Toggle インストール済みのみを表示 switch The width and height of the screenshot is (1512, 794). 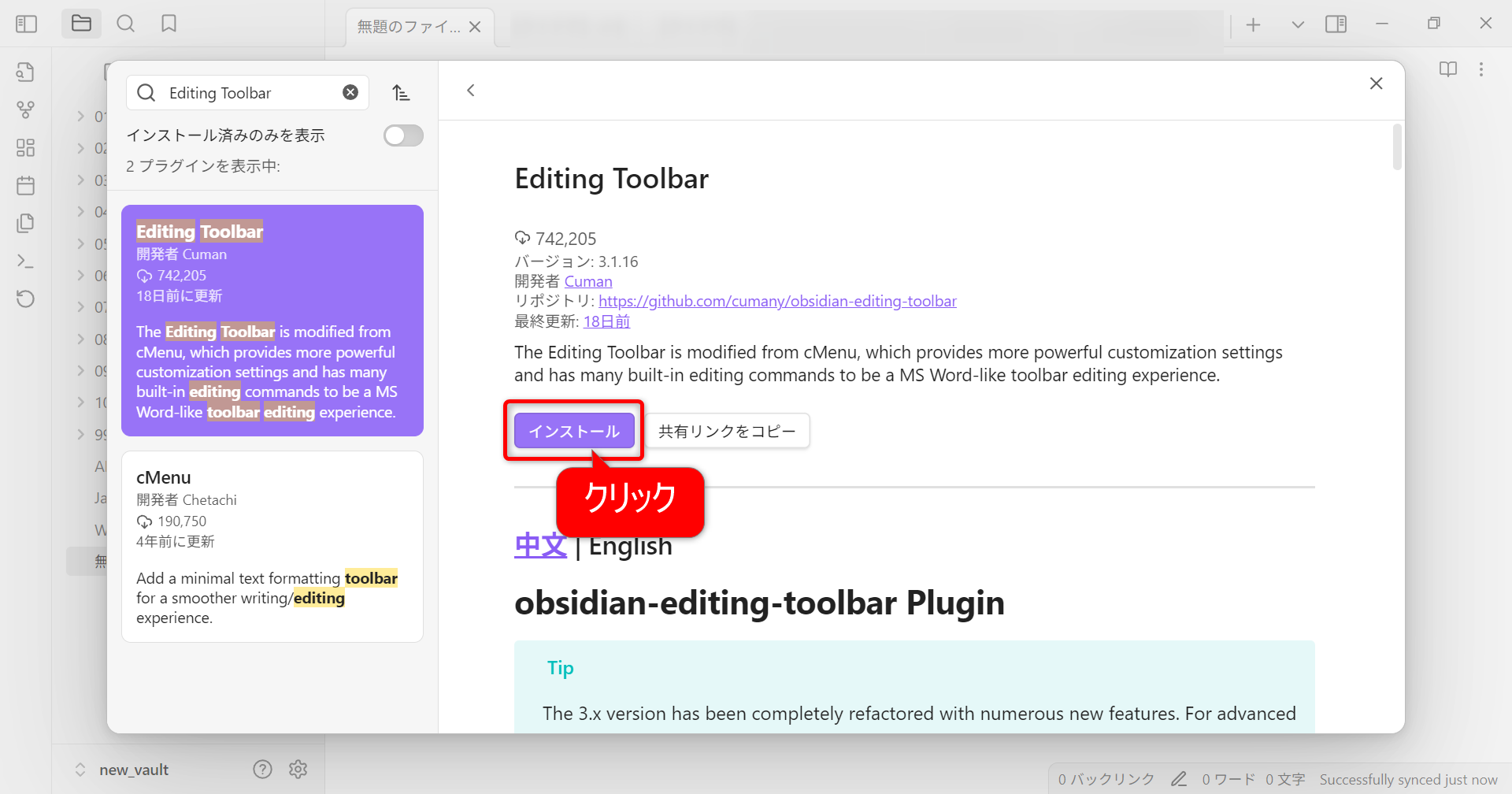click(x=403, y=135)
